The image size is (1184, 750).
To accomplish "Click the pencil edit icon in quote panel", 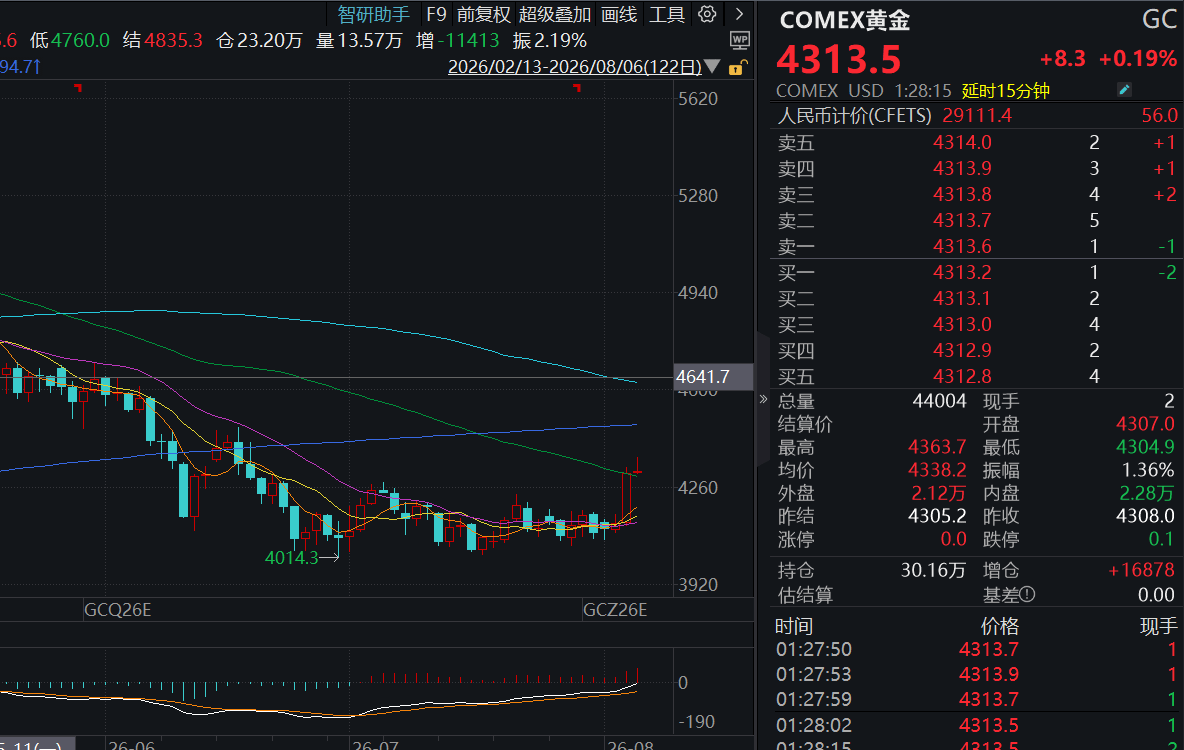I will coord(1124,90).
